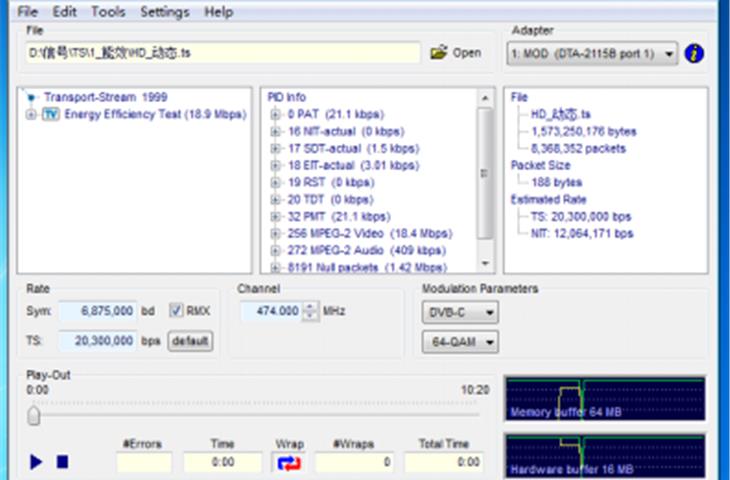Open the File menu

tap(27, 12)
